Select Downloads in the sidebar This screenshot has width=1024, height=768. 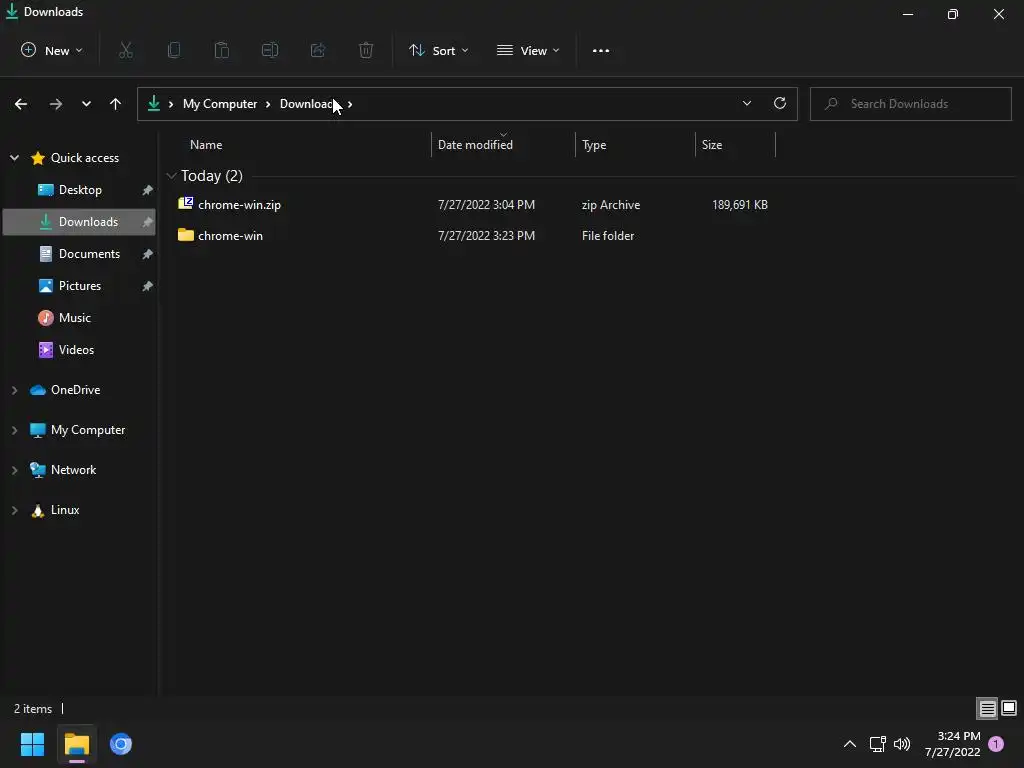80,221
